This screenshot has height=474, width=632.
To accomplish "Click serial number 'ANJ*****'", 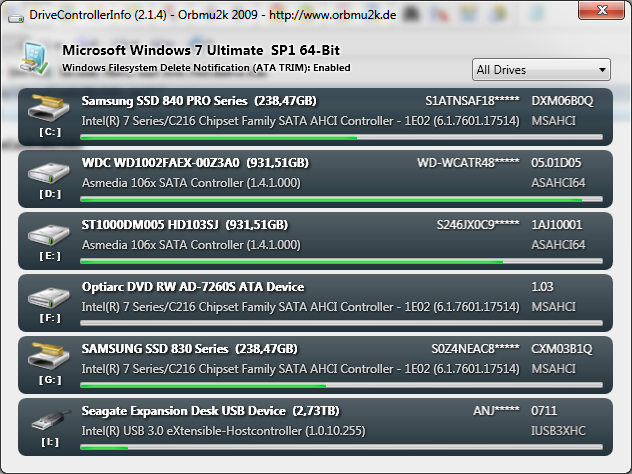I will [x=496, y=411].
